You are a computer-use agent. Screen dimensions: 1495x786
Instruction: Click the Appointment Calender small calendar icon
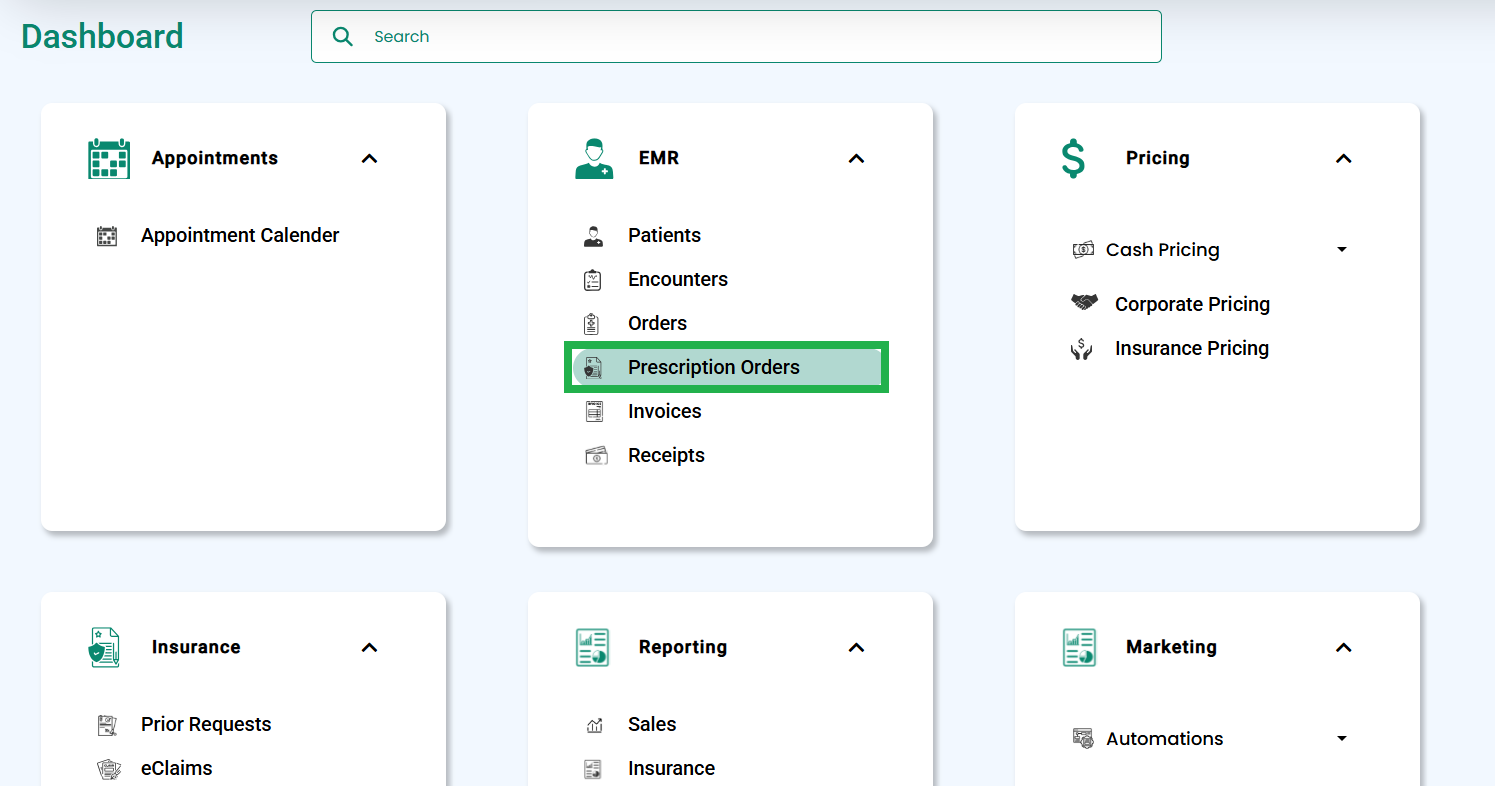point(107,236)
